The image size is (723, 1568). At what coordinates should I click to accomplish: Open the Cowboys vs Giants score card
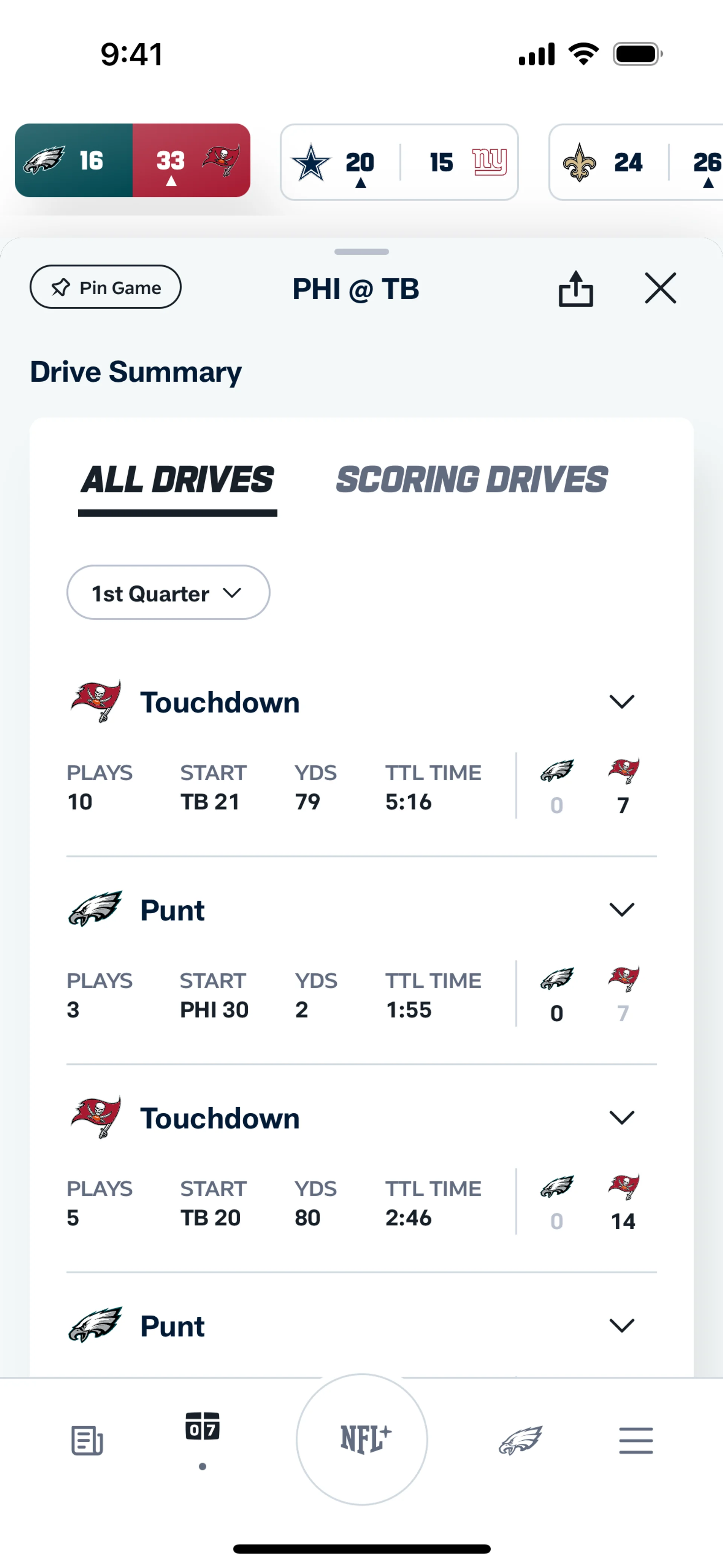(x=399, y=162)
